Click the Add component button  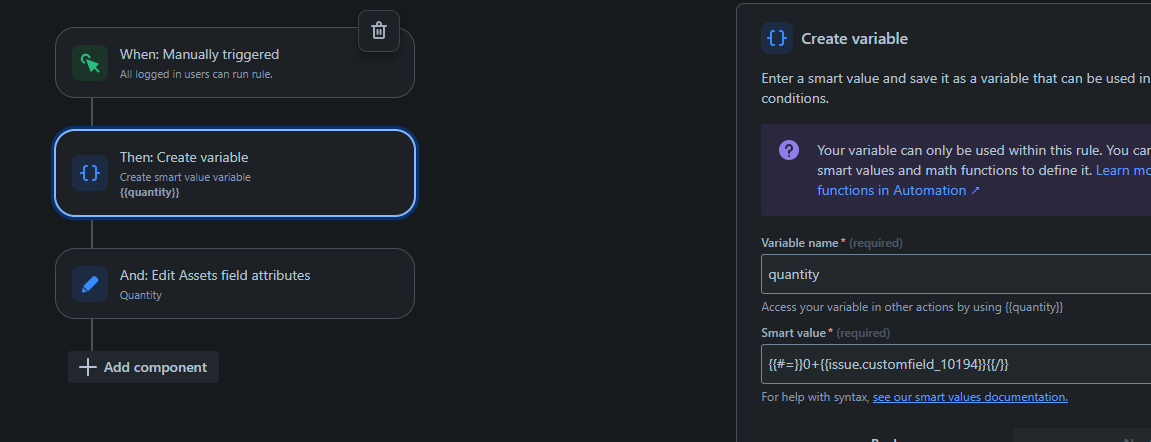pyautogui.click(x=143, y=367)
